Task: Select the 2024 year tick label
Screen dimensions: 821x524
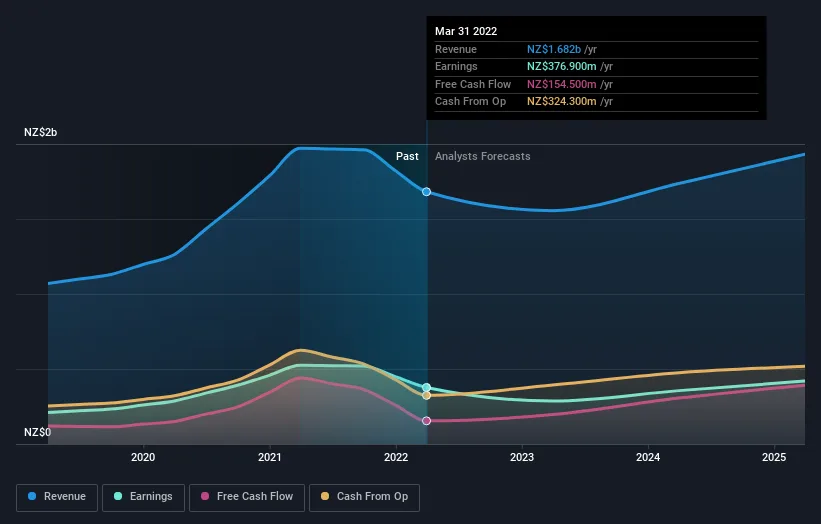Action: (648, 458)
